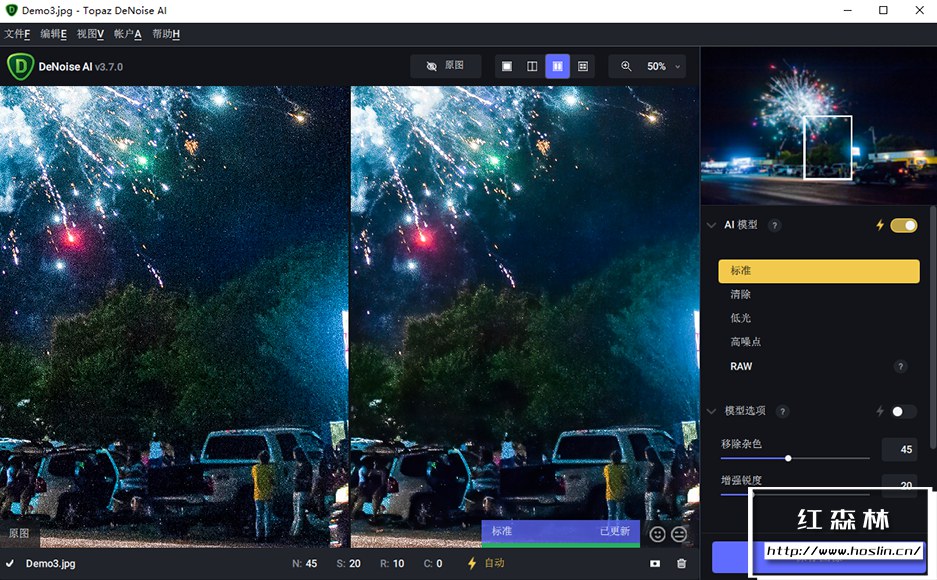Click the R: 10 status value
The image size is (937, 580).
(392, 563)
